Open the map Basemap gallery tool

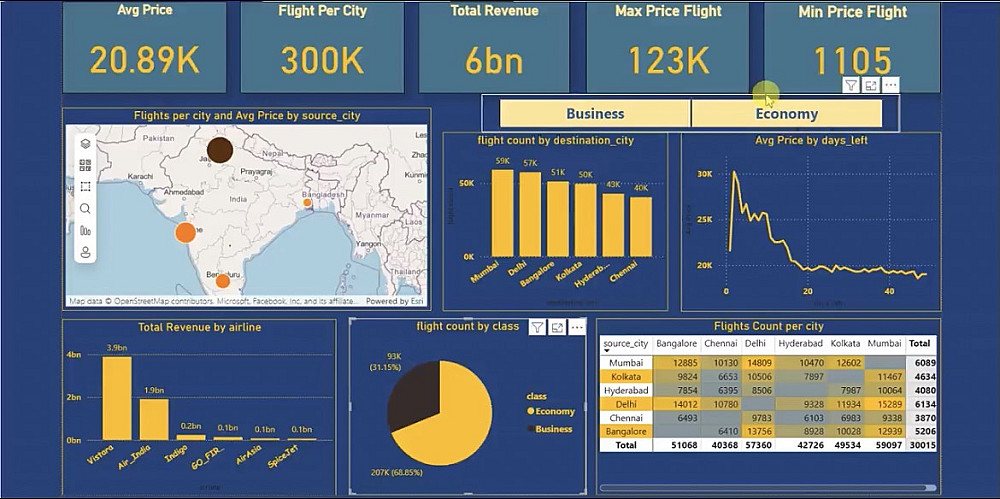[x=85, y=166]
